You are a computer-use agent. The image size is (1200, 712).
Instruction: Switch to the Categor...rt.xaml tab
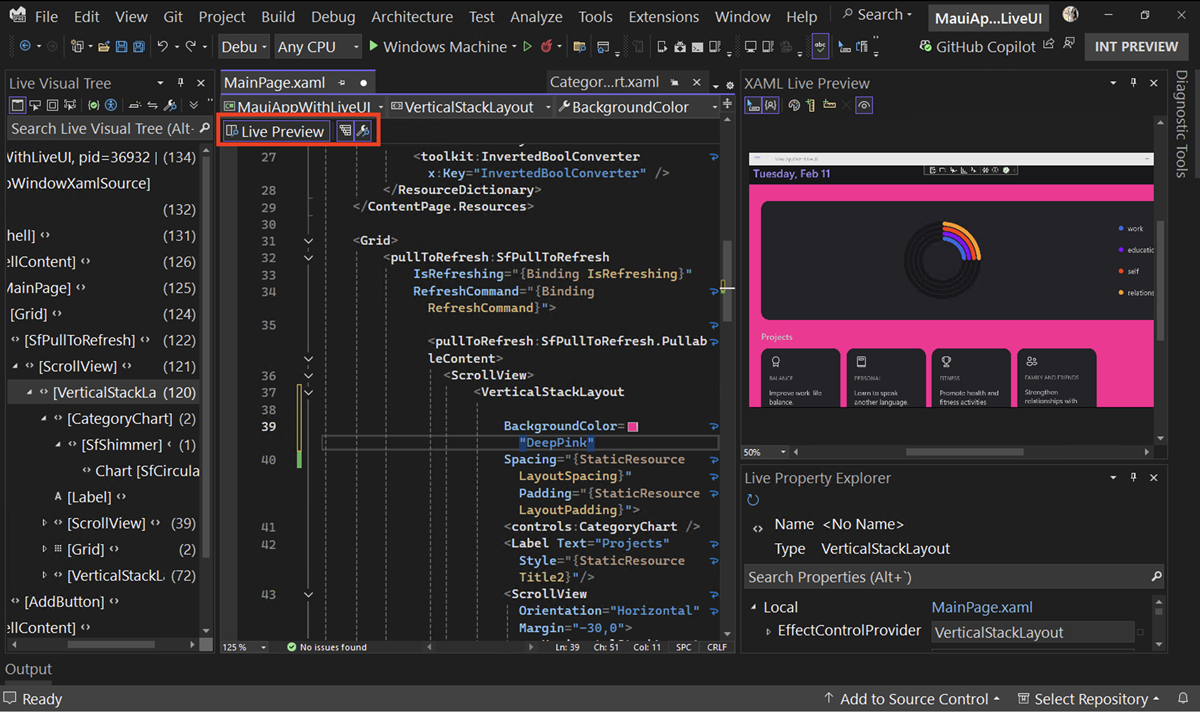click(604, 83)
